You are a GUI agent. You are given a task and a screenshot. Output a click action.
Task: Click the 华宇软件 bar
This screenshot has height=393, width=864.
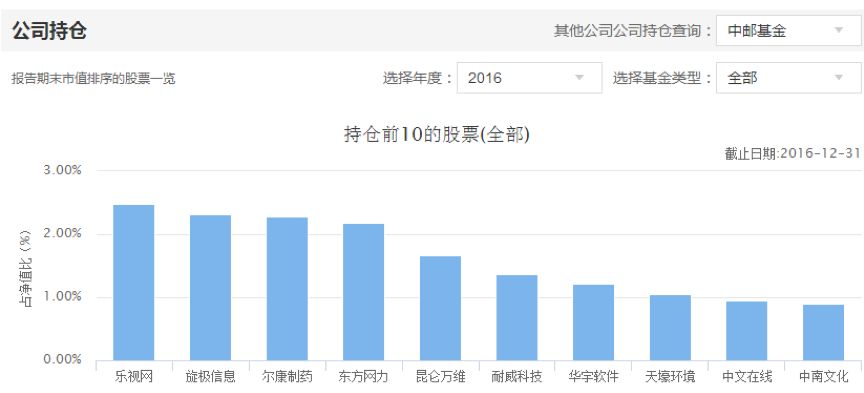click(x=593, y=322)
